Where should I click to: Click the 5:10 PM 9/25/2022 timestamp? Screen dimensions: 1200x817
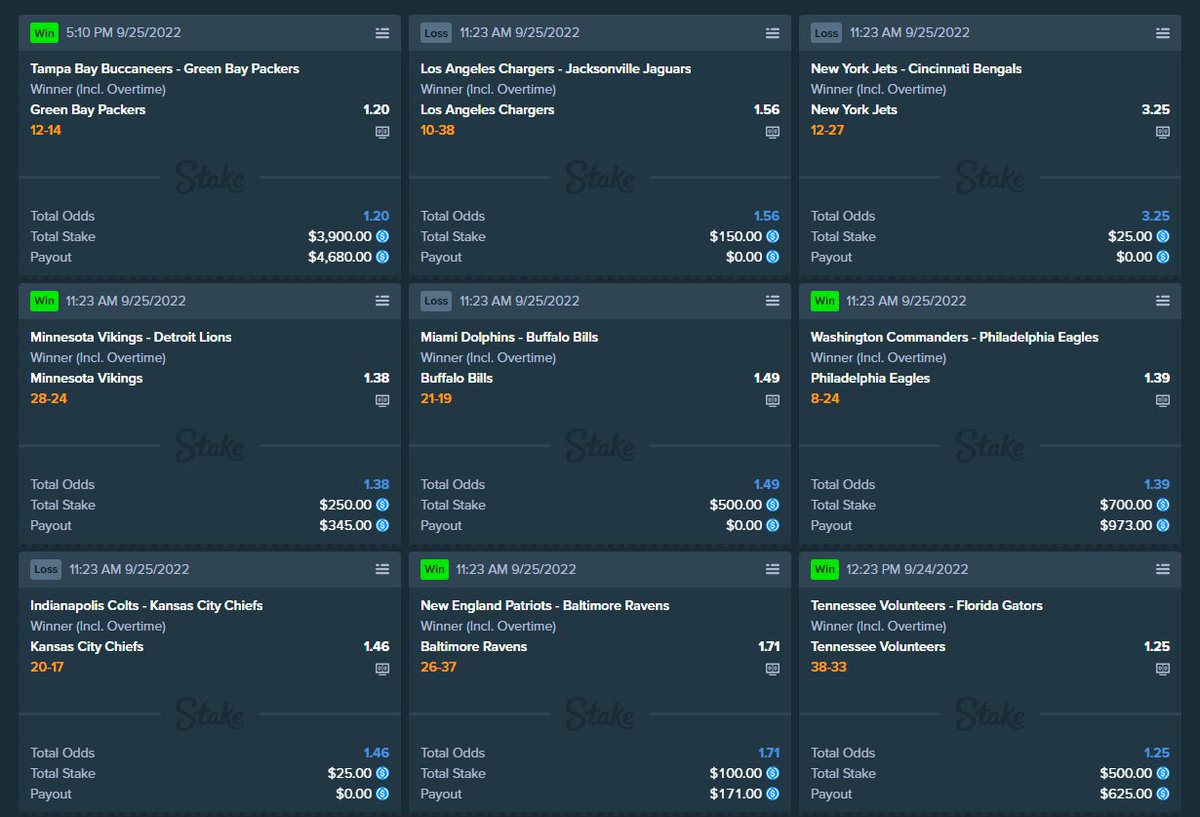point(124,32)
